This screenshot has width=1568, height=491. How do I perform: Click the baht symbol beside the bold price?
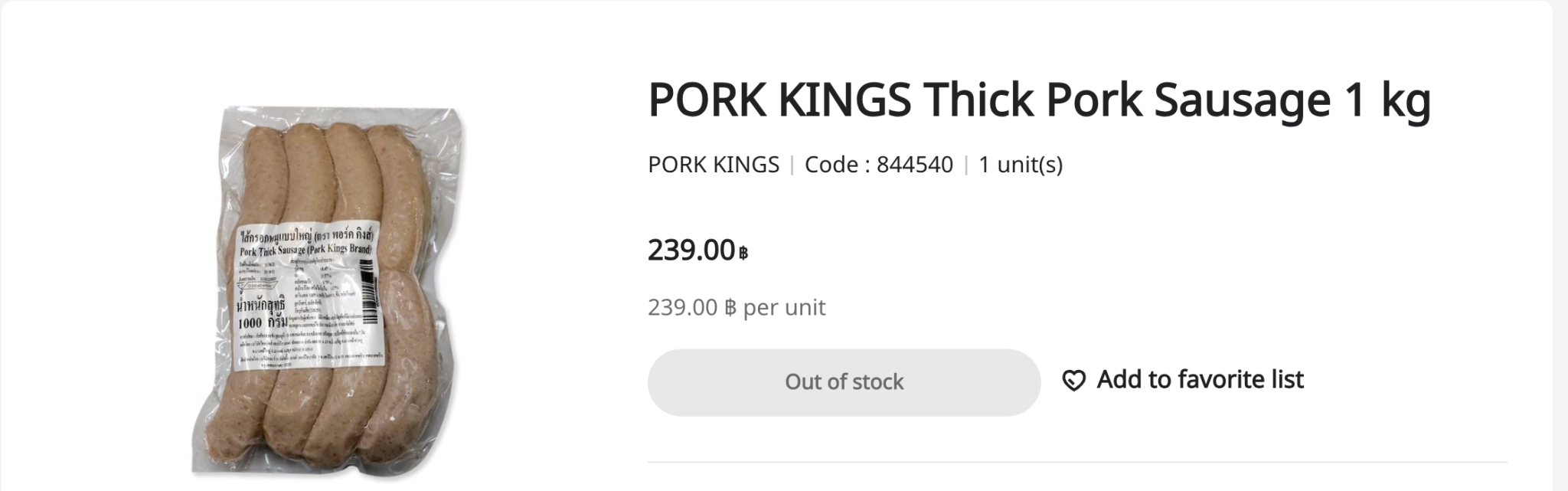pyautogui.click(x=743, y=253)
